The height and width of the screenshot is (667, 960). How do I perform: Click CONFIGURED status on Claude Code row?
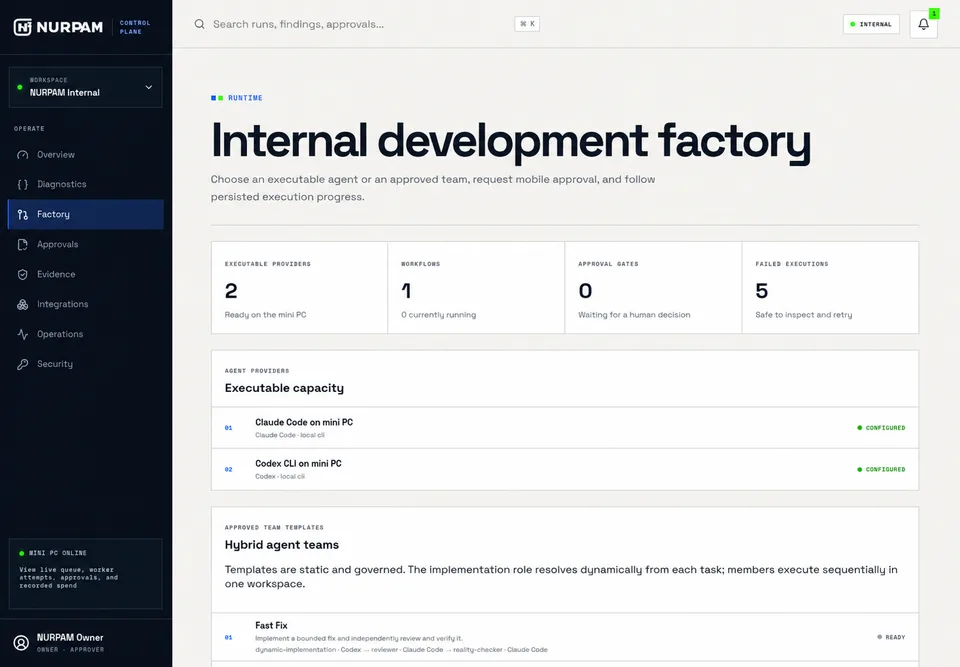pos(881,428)
